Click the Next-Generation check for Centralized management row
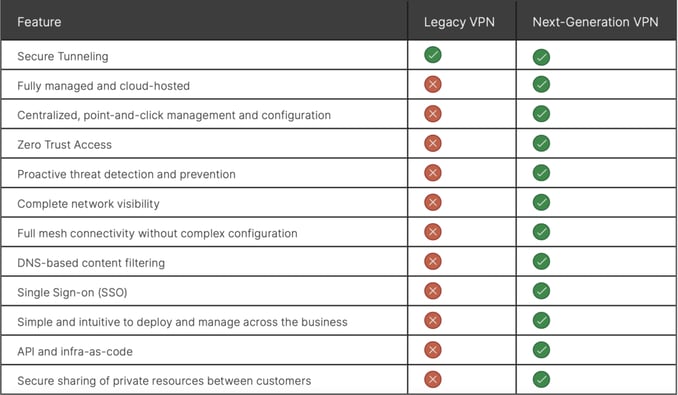Viewport: 678px width, 395px height. (541, 114)
